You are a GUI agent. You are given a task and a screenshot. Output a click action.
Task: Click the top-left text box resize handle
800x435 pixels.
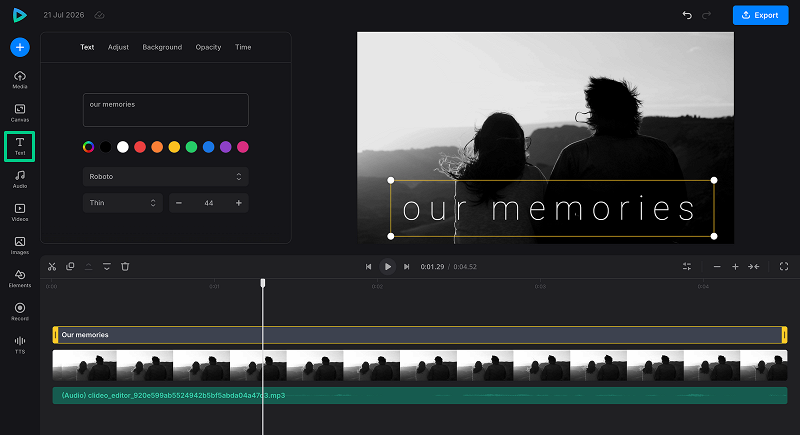click(x=391, y=180)
